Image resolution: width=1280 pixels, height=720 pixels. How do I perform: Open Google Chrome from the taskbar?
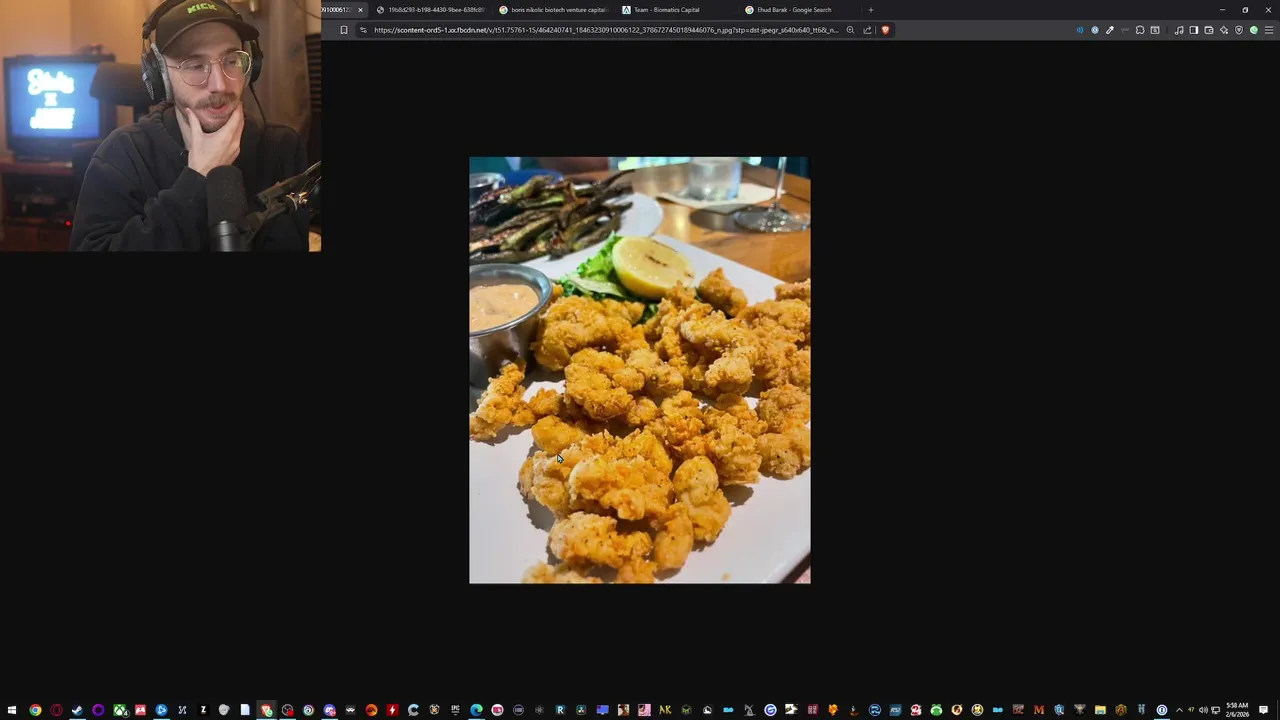point(35,710)
